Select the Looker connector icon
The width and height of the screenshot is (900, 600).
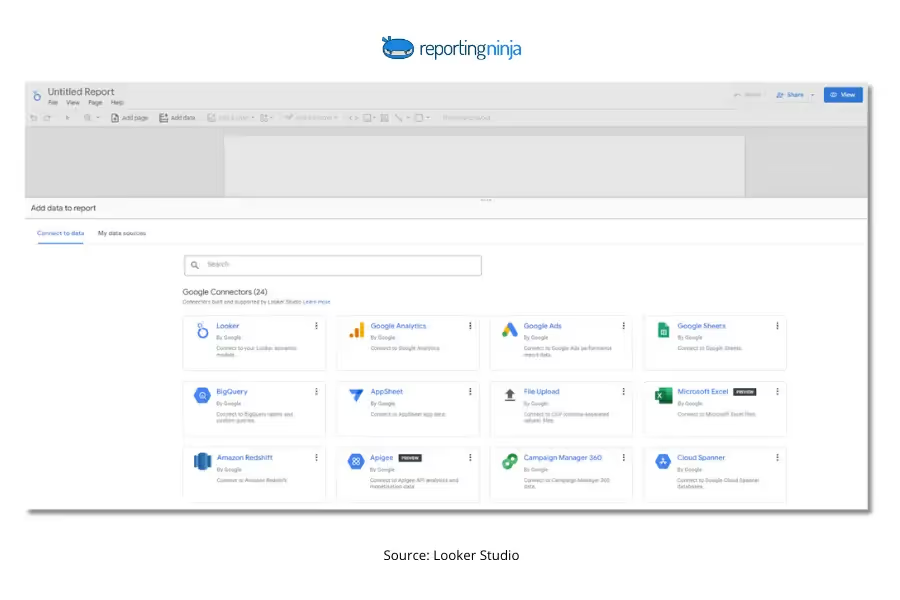tap(202, 330)
